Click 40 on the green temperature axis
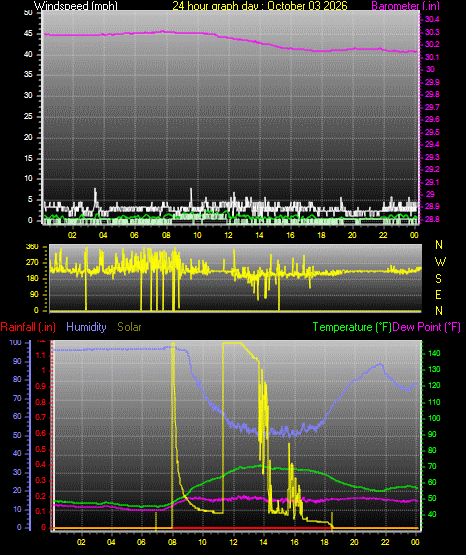 [x=432, y=514]
